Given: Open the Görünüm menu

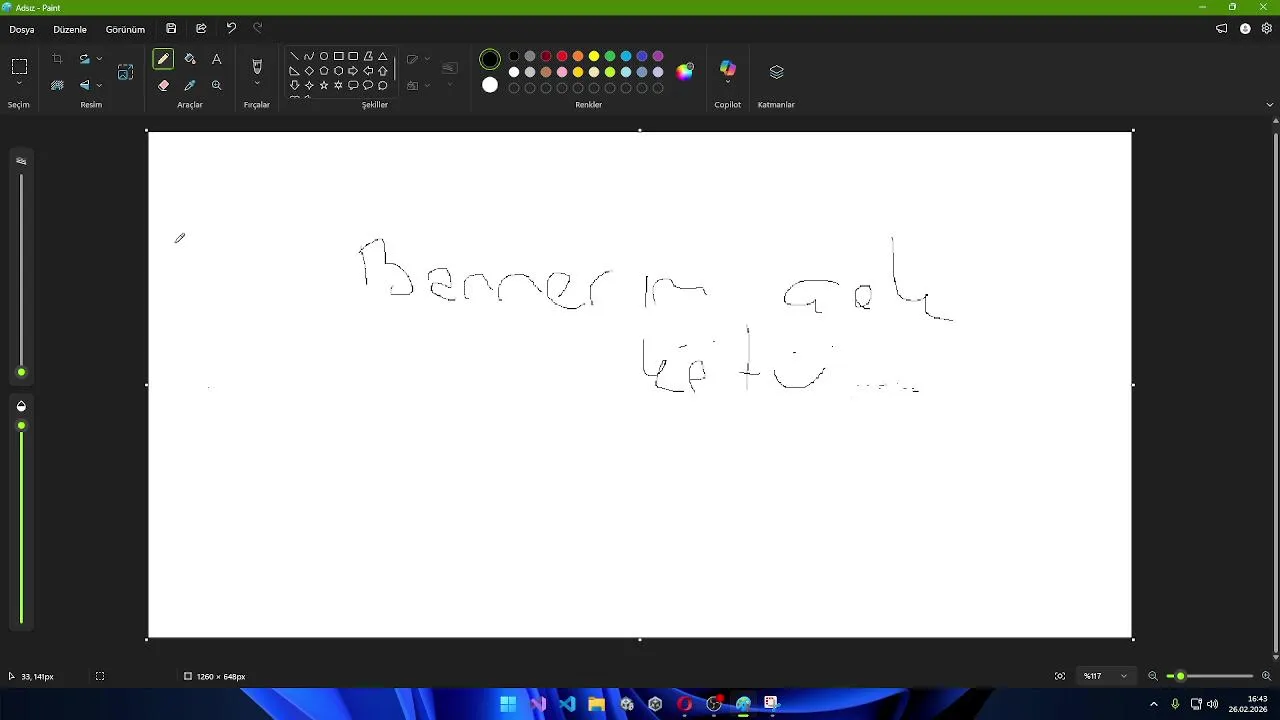Looking at the screenshot, I should click(x=125, y=29).
